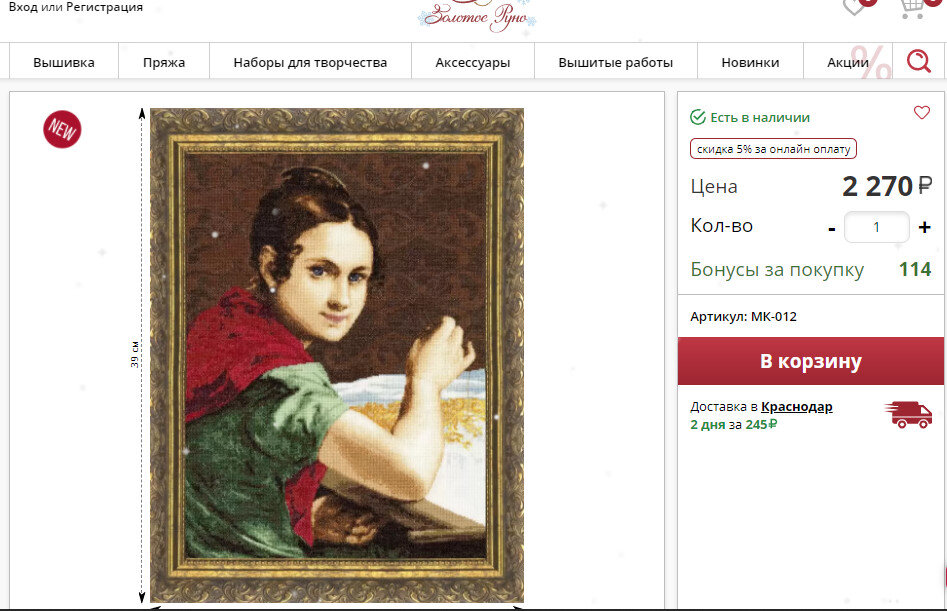
Task: Click the embroidered portrait product image
Action: tap(336, 355)
